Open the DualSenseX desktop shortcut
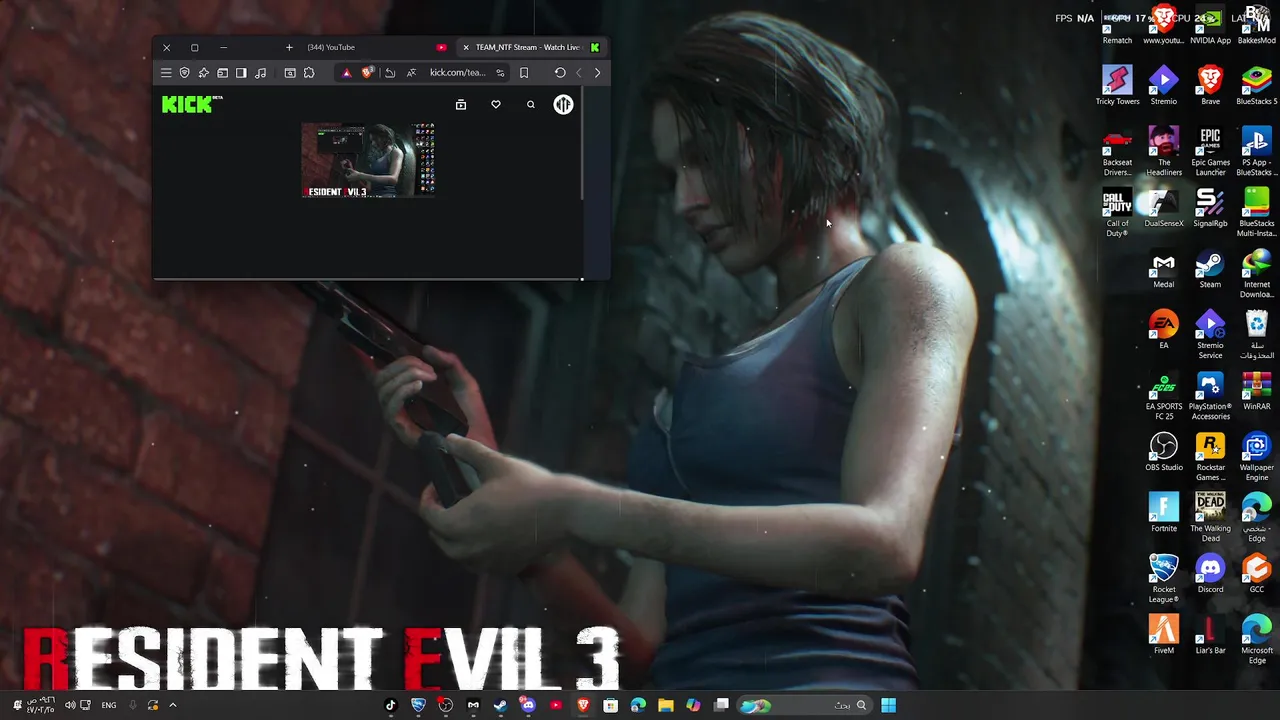Viewport: 1280px width, 720px height. point(1164,209)
